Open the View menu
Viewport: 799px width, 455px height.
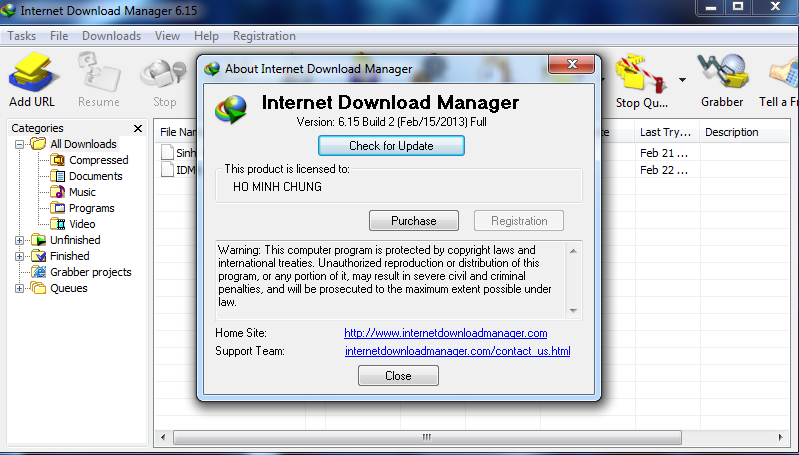tap(167, 36)
